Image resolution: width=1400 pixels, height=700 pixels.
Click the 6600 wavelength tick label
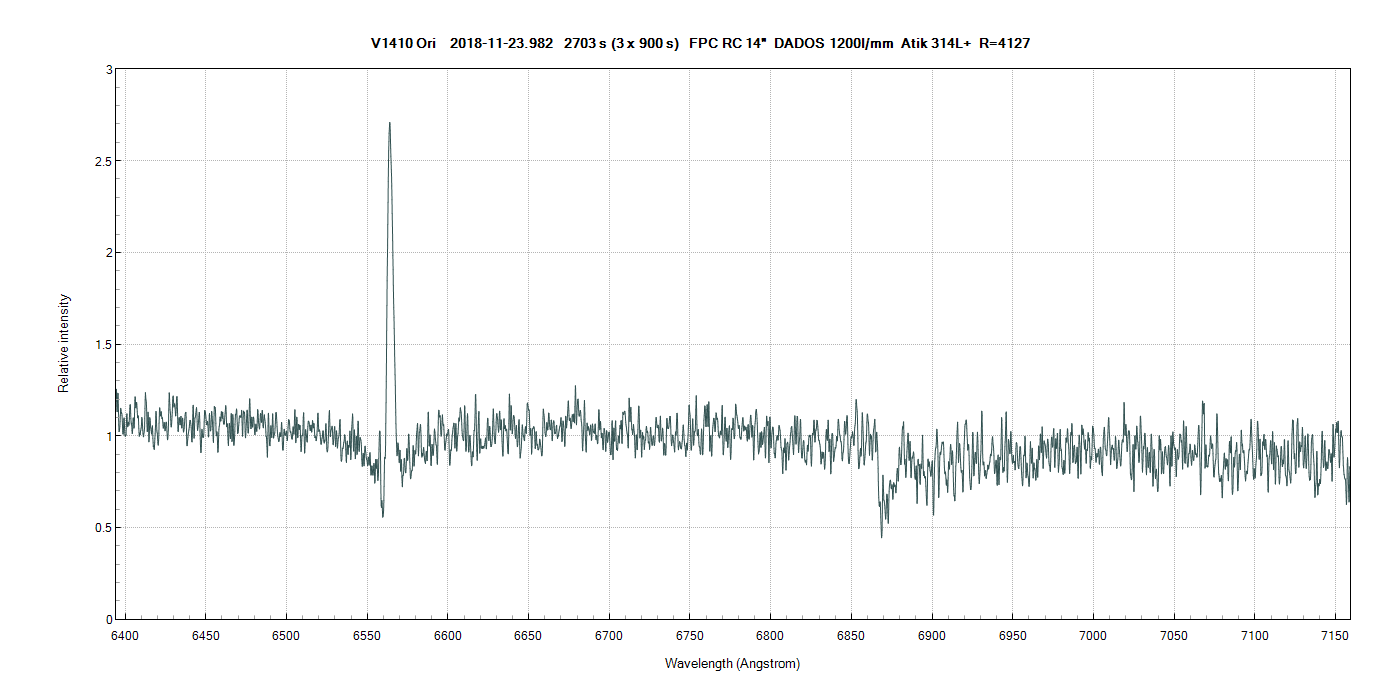[447, 636]
